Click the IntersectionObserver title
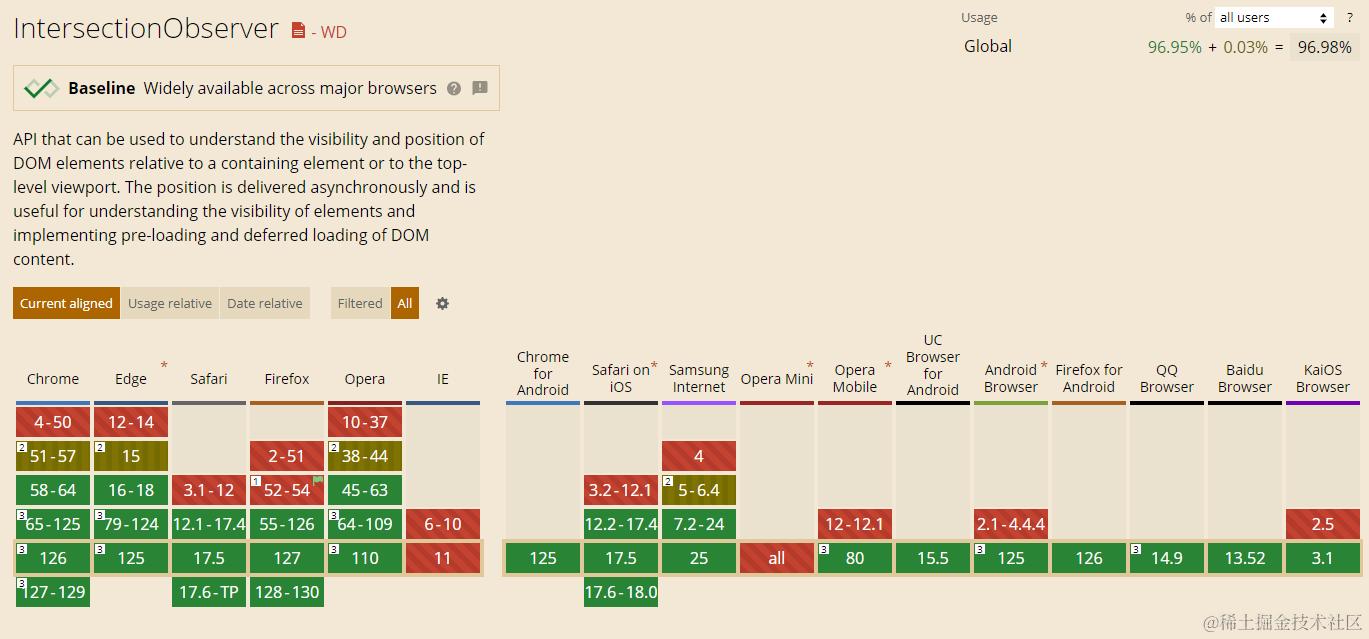This screenshot has width=1369, height=639. pyautogui.click(x=146, y=28)
